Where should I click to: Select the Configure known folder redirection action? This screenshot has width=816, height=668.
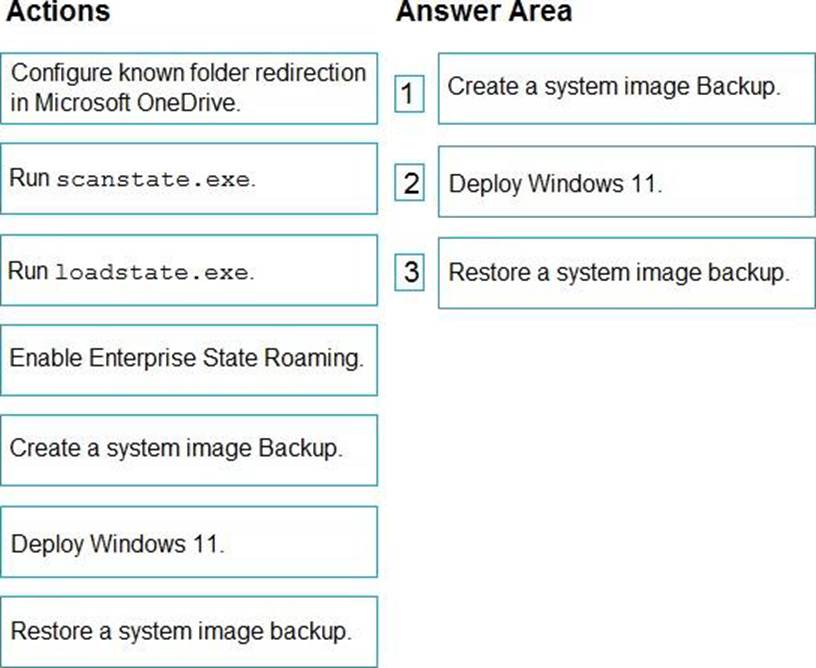point(189,88)
